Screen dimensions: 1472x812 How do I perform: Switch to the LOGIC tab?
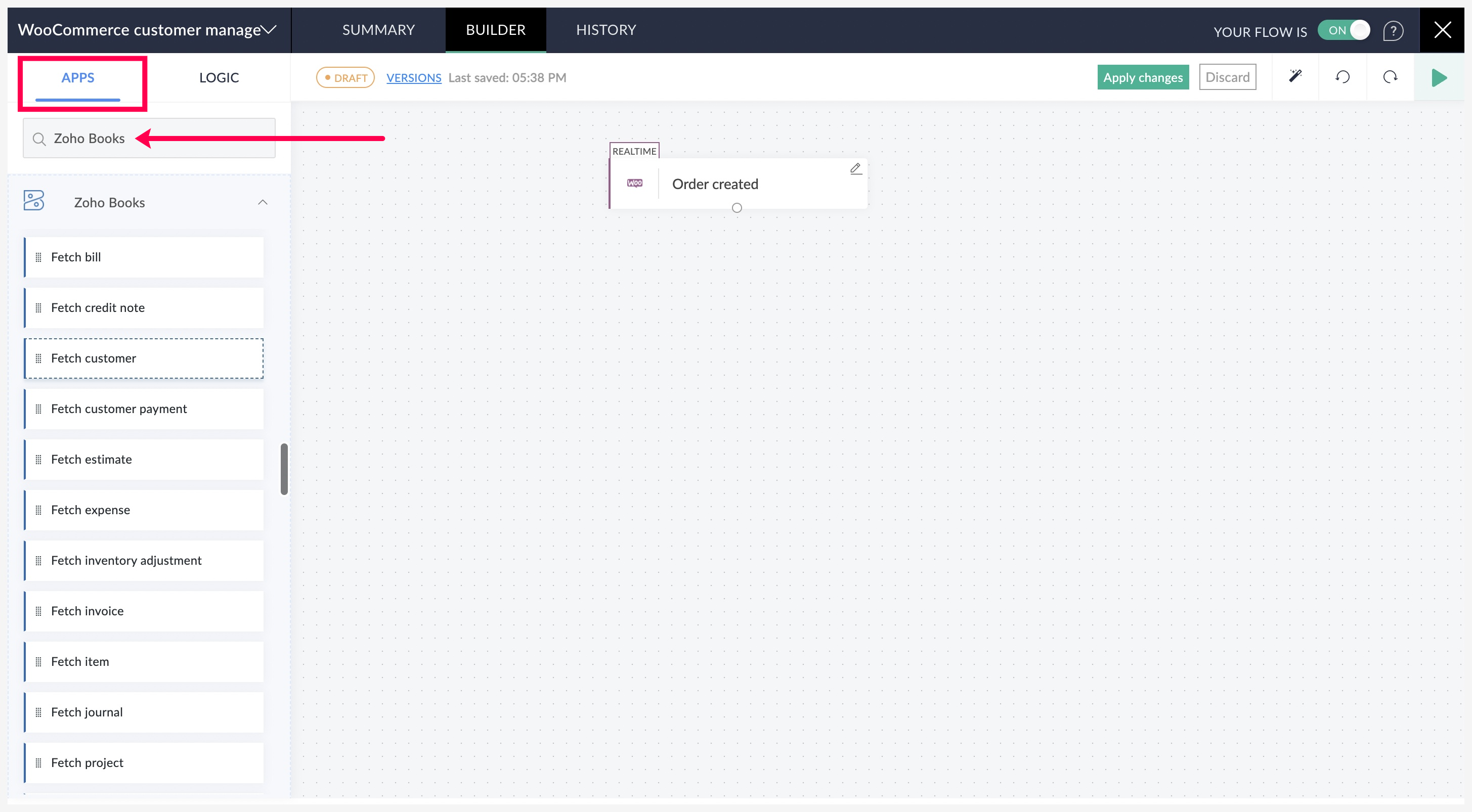219,78
